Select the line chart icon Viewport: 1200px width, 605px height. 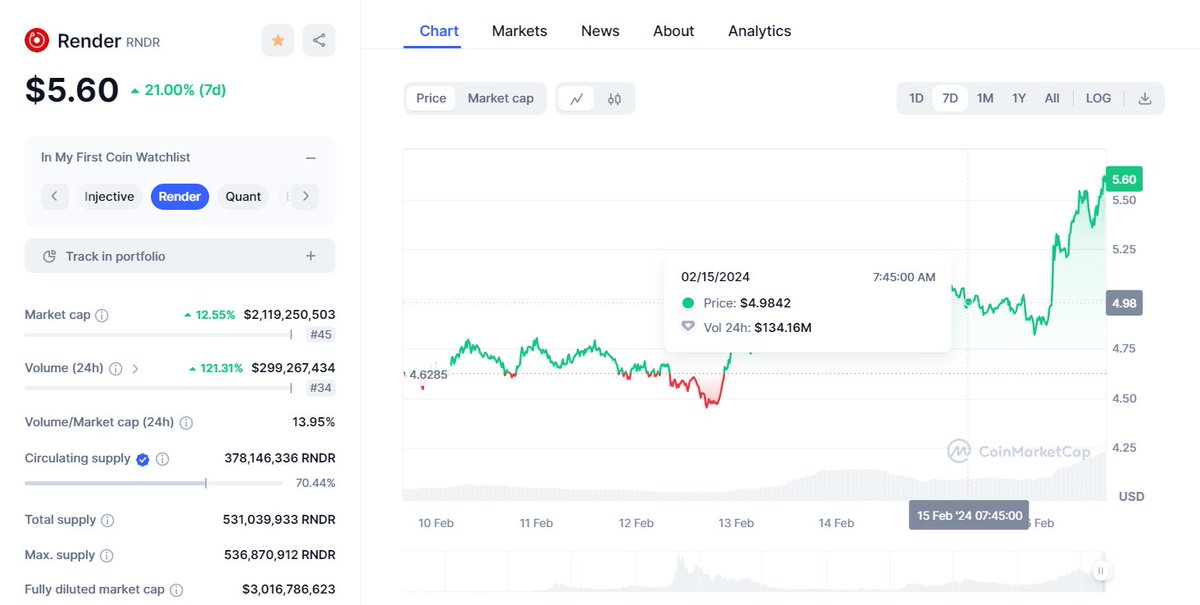pos(577,98)
